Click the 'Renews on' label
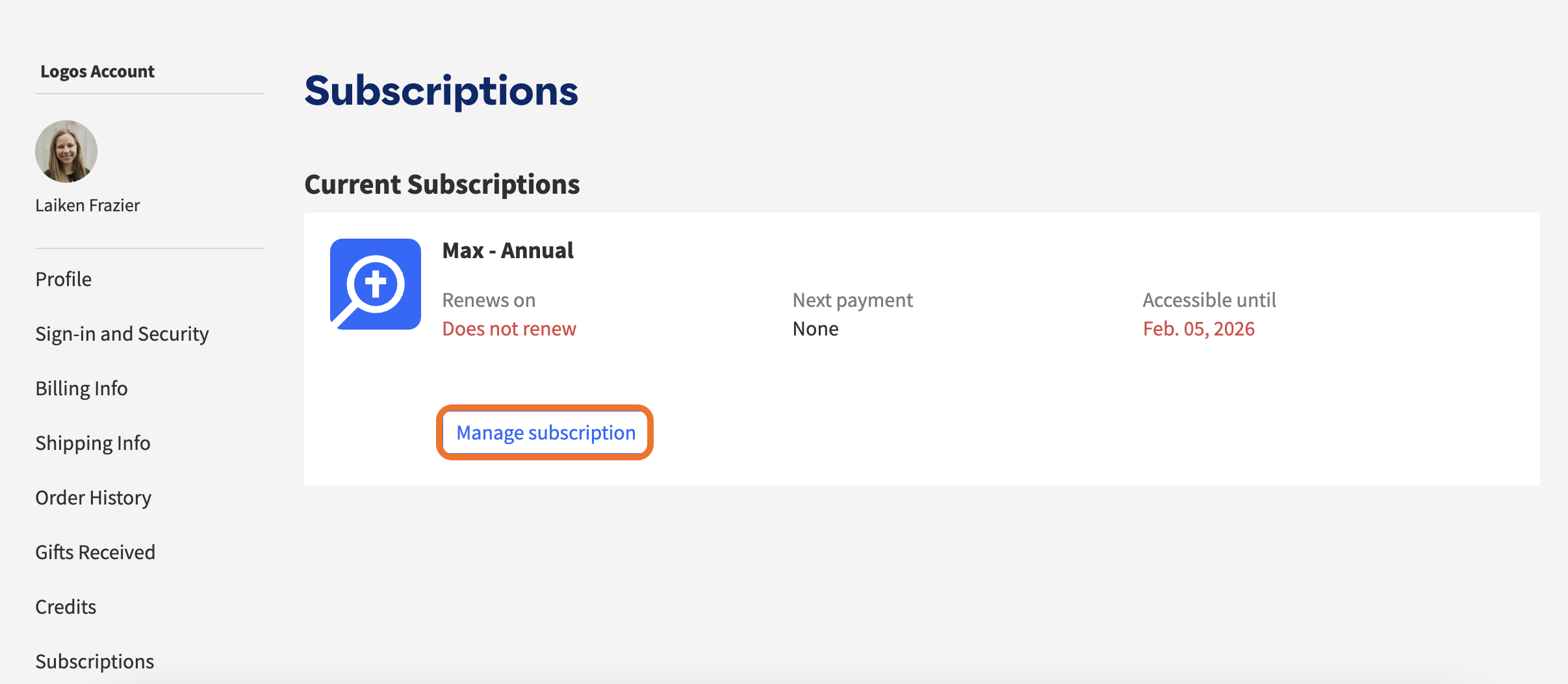Image resolution: width=1568 pixels, height=684 pixels. [489, 300]
